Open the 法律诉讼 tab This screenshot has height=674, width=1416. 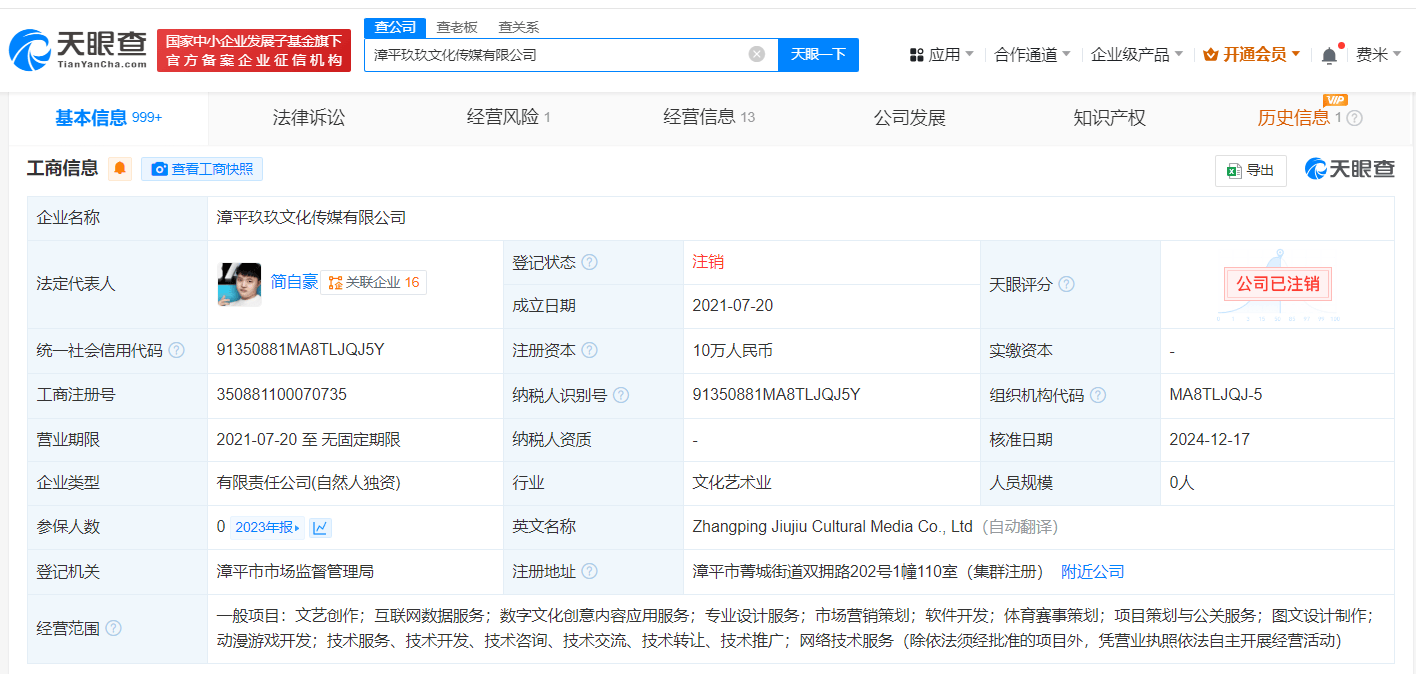coord(308,118)
